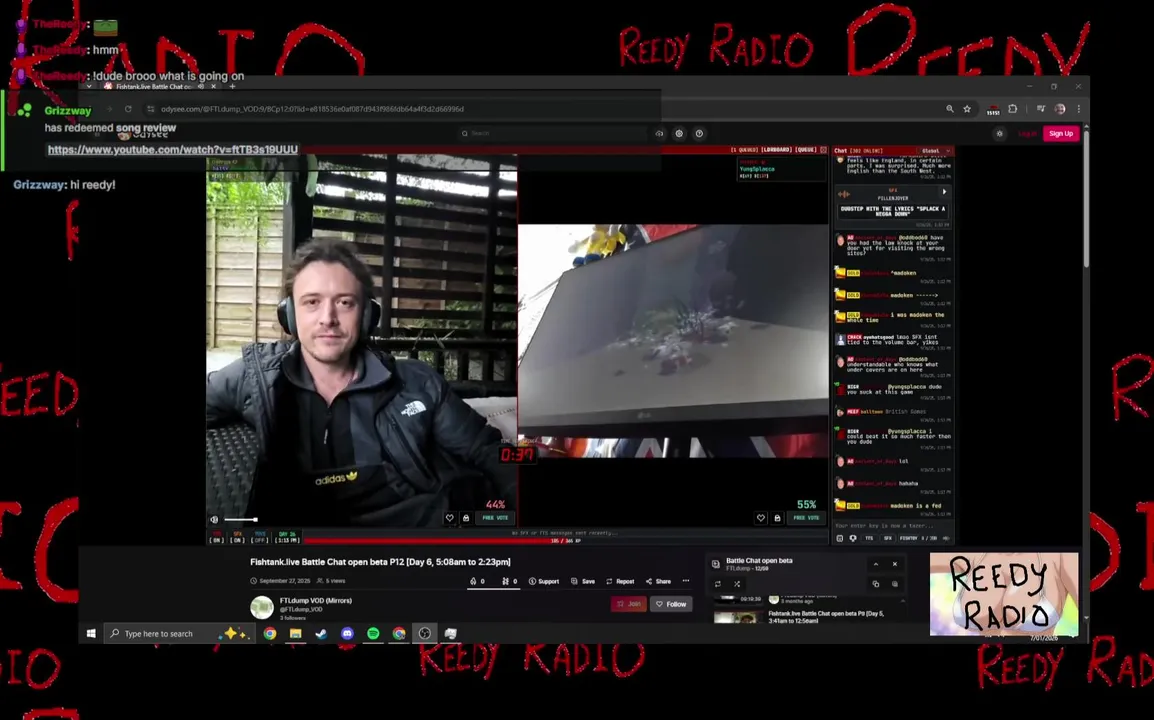The height and width of the screenshot is (720, 1154).
Task: Open the browser extensions puzzle icon
Action: [1013, 109]
